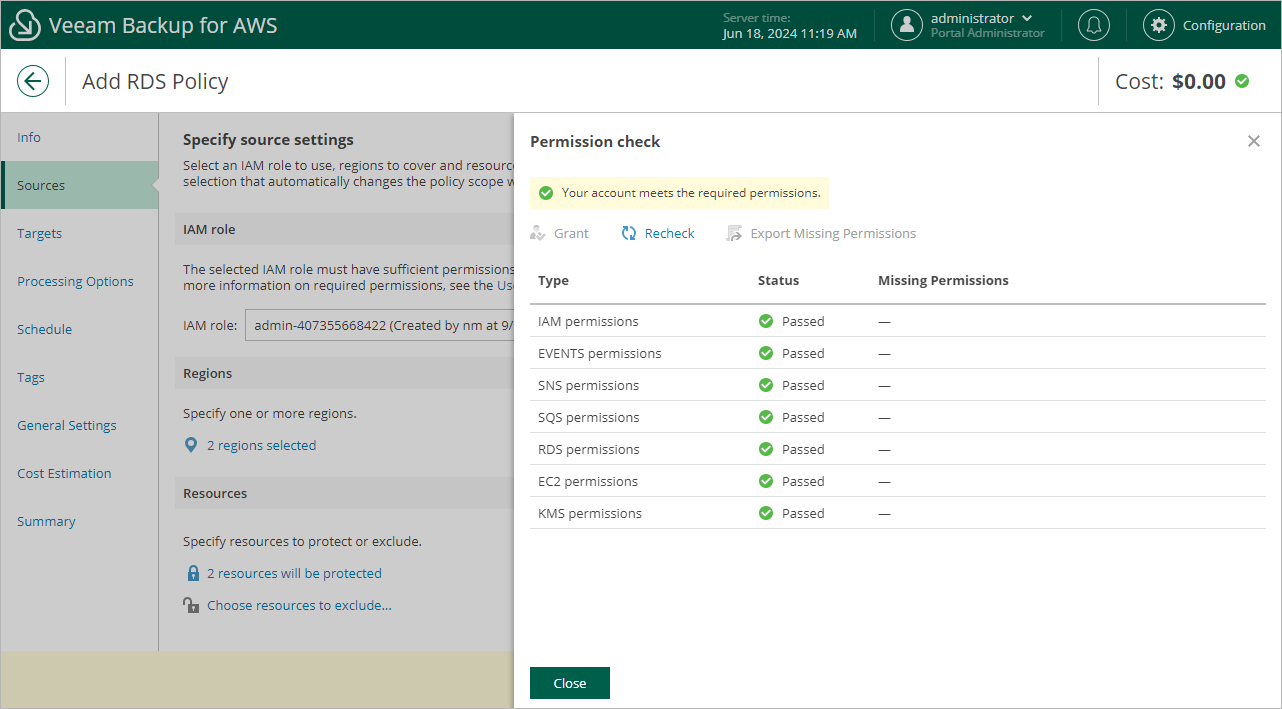
Task: Click the Add RDS Policy title
Action: (155, 81)
